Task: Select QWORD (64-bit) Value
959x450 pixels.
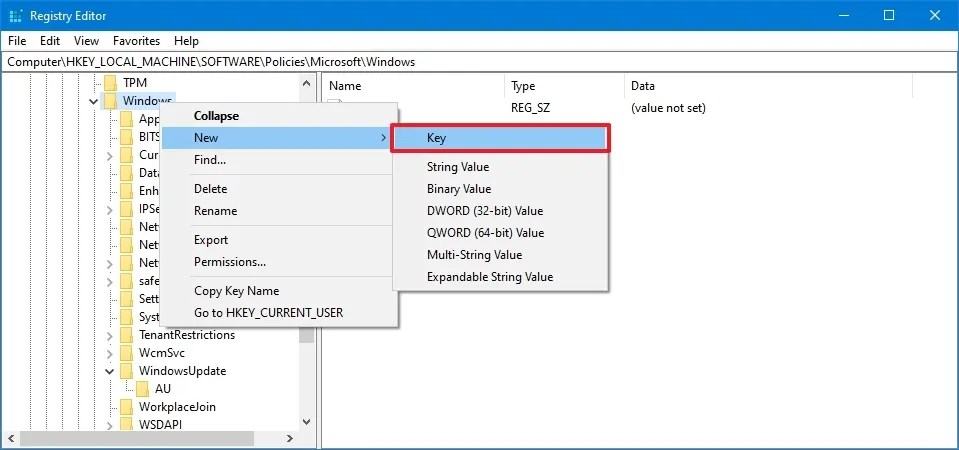Action: (x=500, y=233)
